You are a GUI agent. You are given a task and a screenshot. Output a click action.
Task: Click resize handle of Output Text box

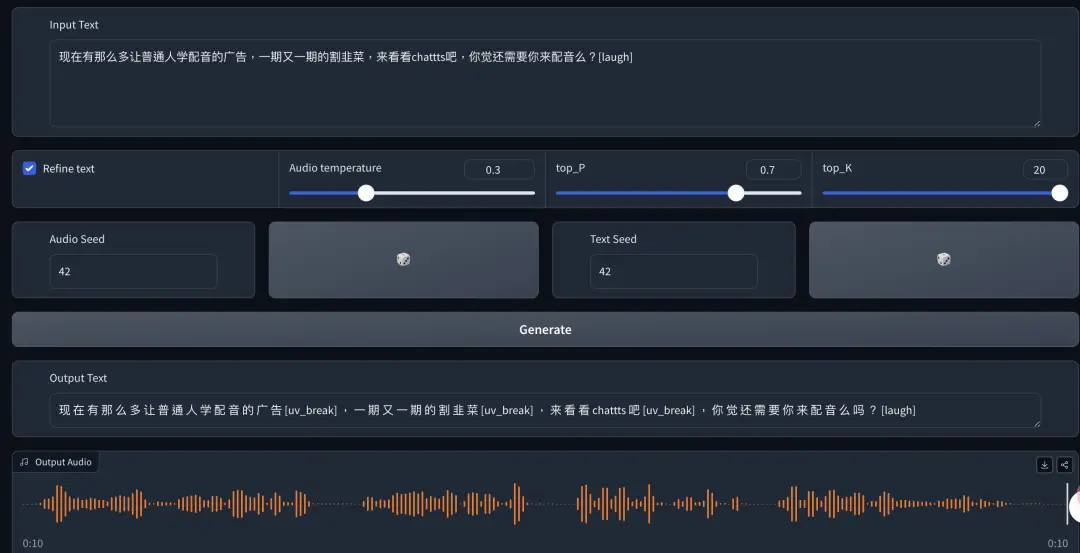(1036, 423)
